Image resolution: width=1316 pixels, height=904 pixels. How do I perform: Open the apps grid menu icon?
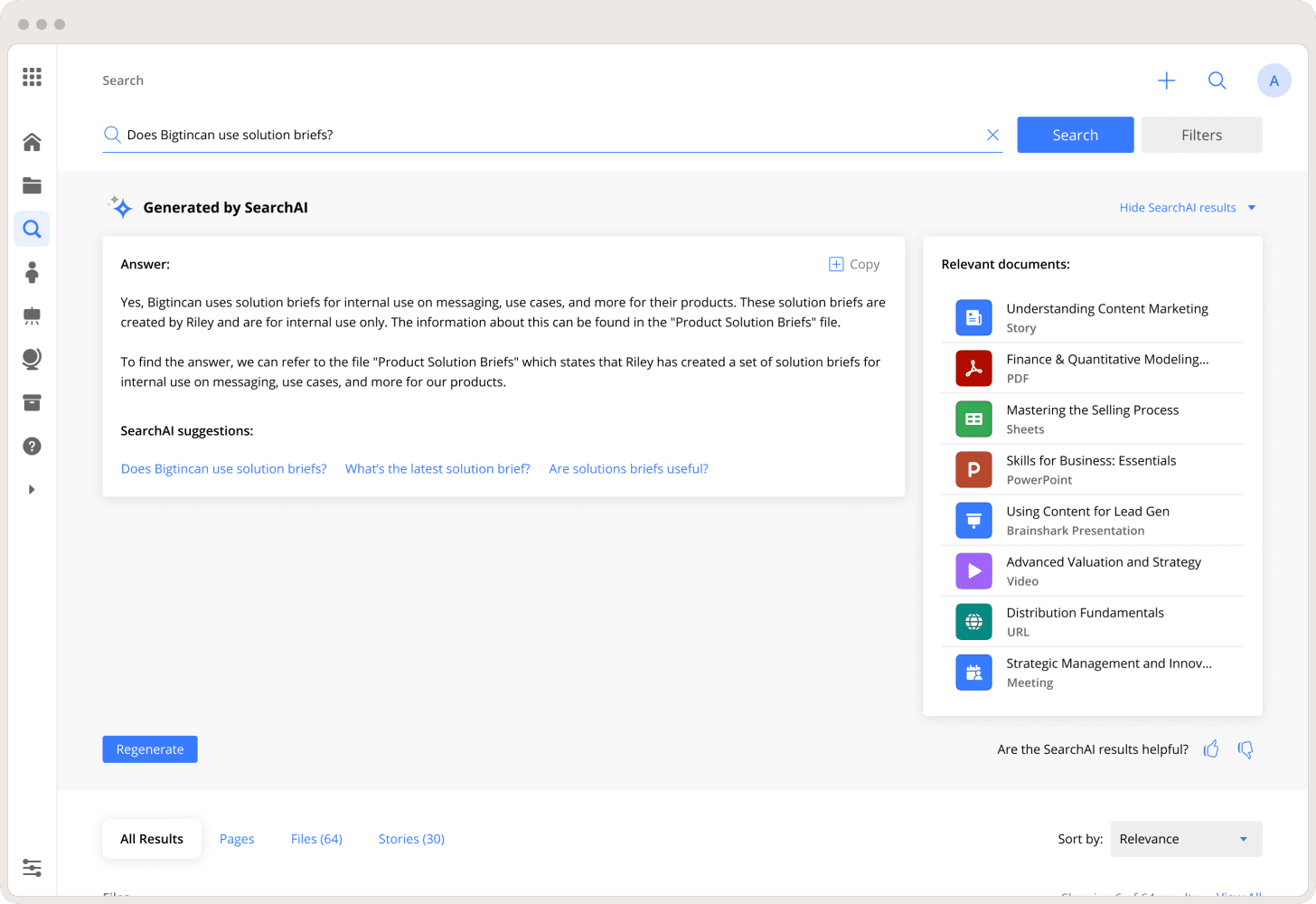(x=32, y=77)
